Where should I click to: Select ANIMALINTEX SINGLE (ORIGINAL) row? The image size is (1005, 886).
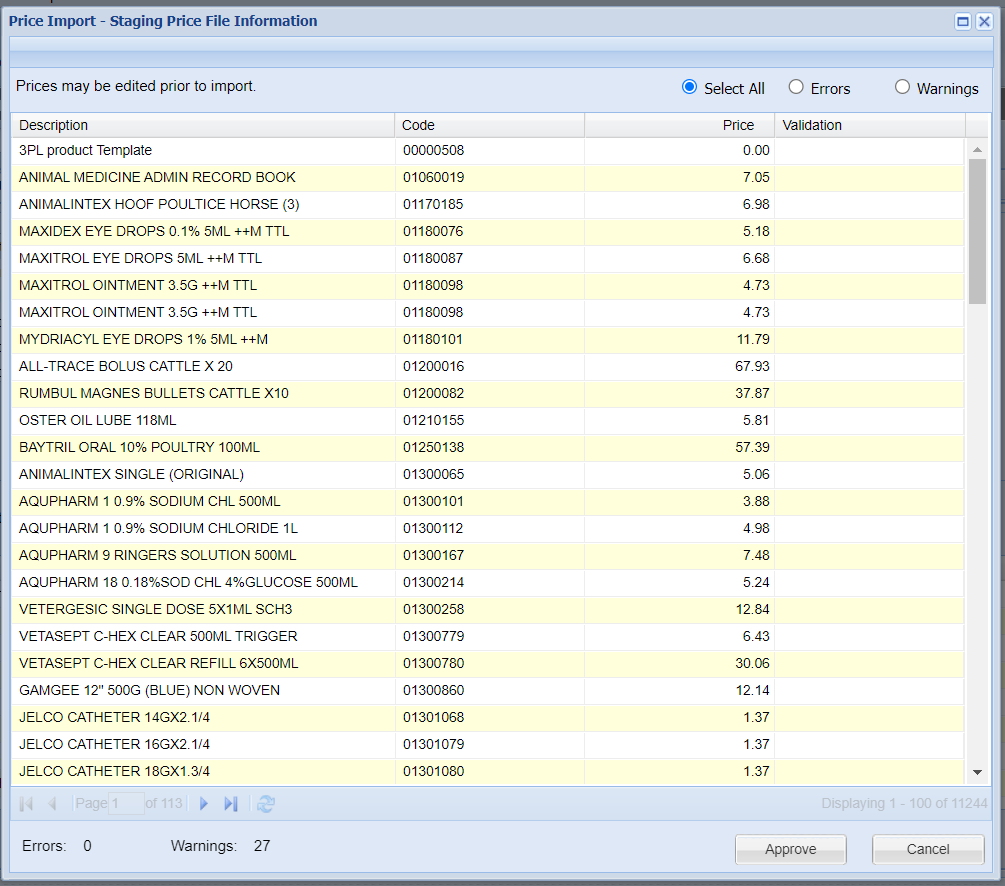[487, 474]
